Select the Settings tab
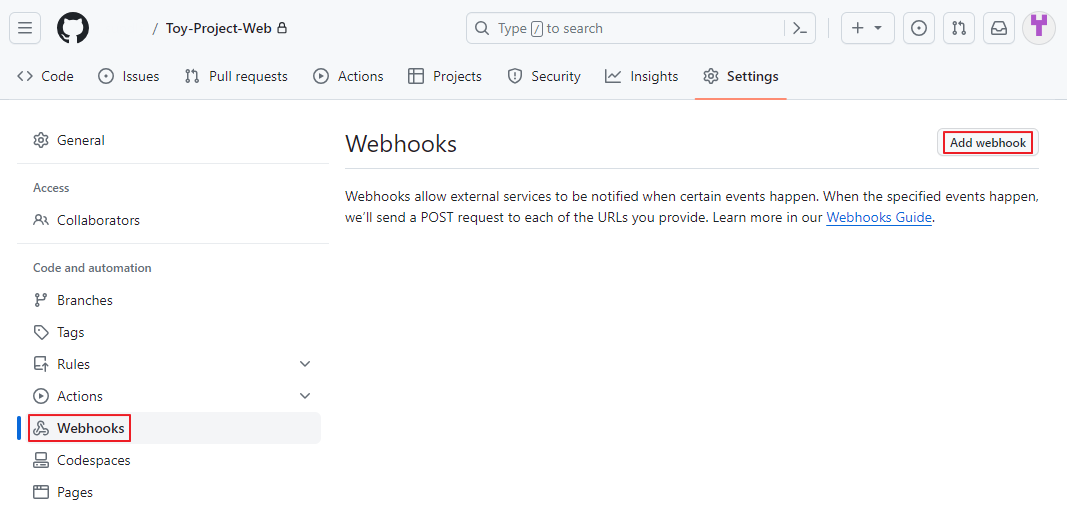Viewport: 1067px width, 506px height. click(x=740, y=76)
